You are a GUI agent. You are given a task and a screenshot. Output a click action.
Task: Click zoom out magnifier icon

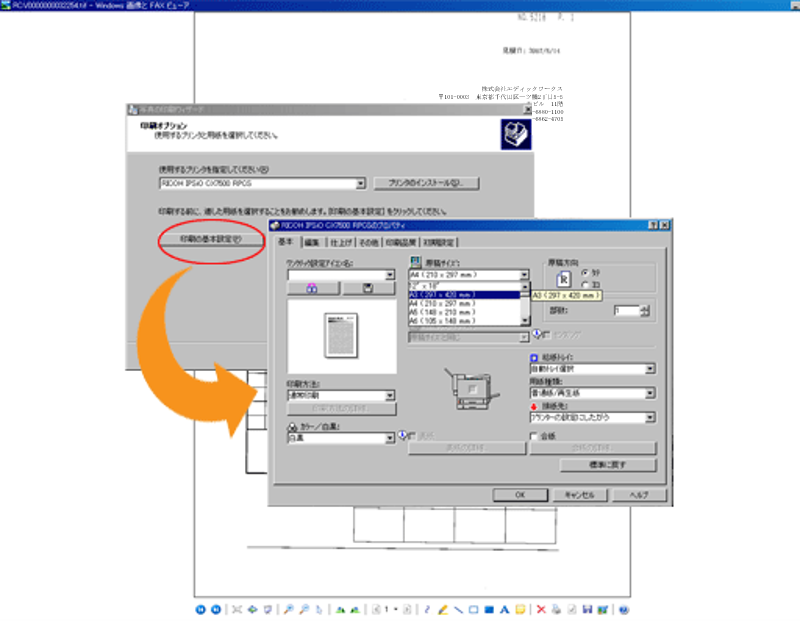click(x=304, y=609)
